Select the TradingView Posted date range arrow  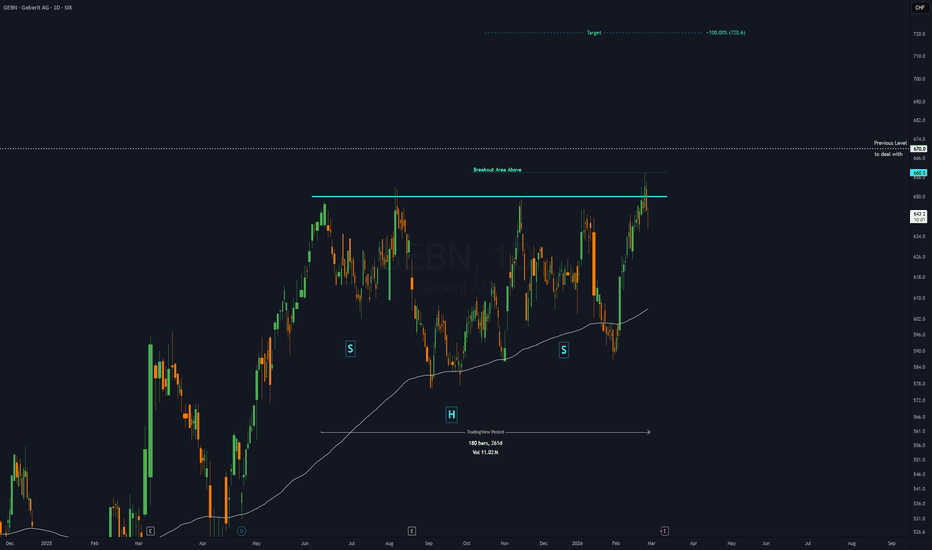point(485,432)
